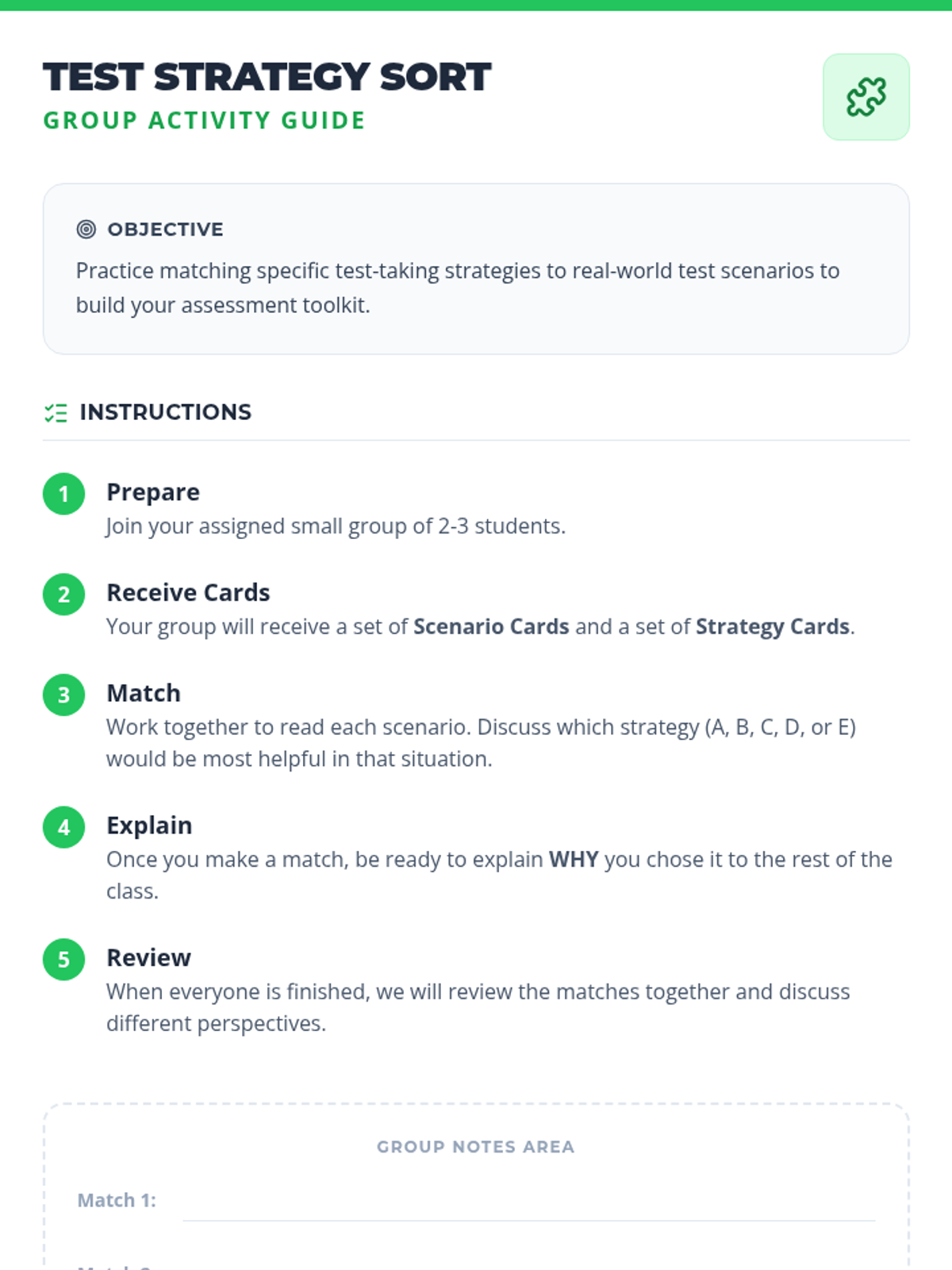Click the green step 2 circle

click(x=64, y=595)
